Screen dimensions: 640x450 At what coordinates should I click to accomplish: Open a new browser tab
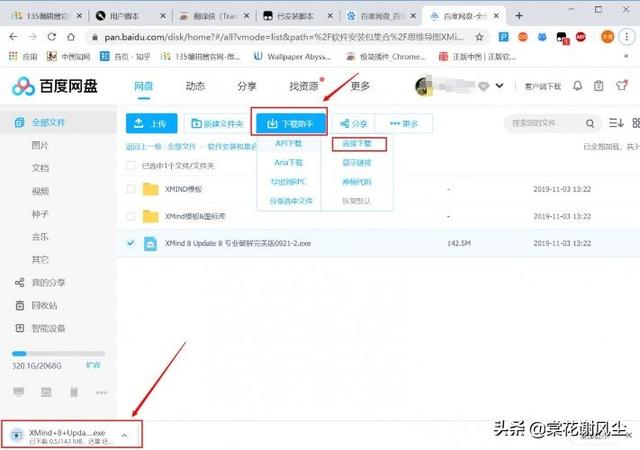(519, 16)
